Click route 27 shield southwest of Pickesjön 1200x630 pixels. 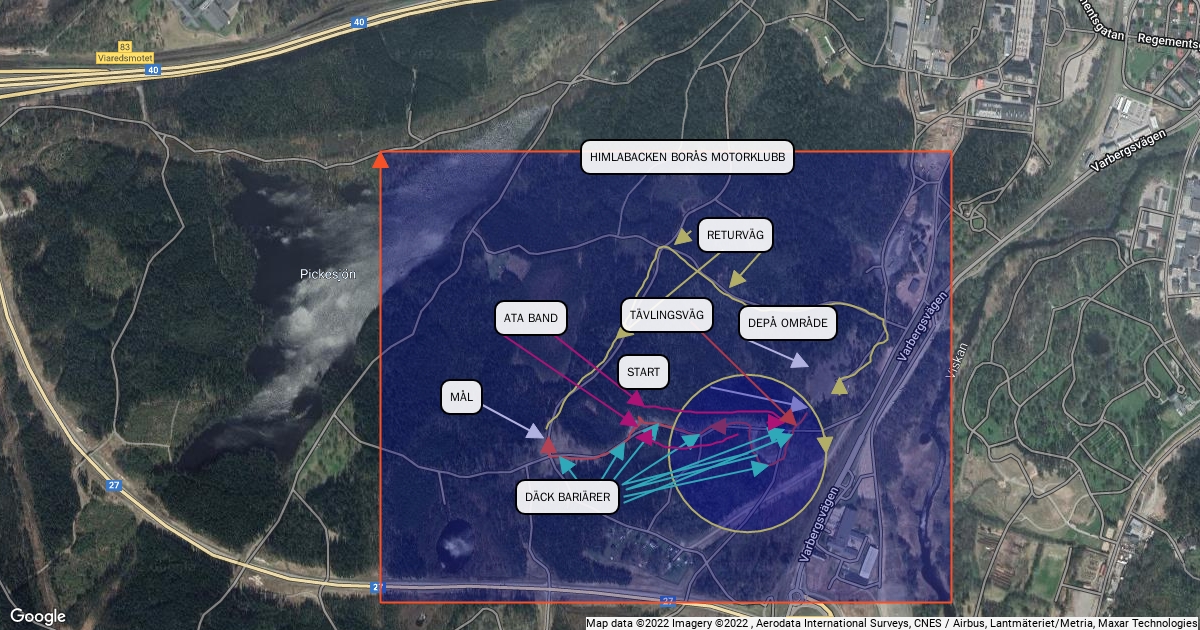point(113,485)
